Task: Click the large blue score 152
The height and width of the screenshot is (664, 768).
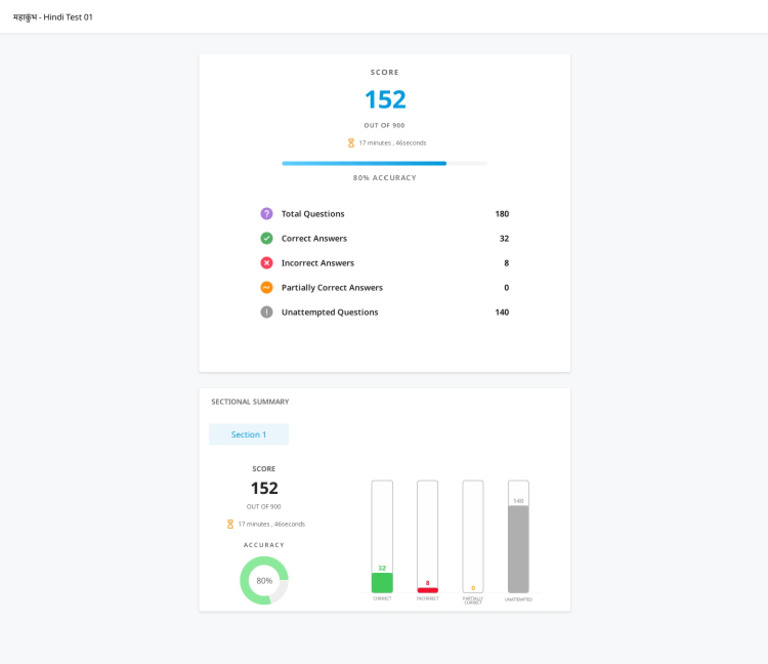Action: pos(385,100)
